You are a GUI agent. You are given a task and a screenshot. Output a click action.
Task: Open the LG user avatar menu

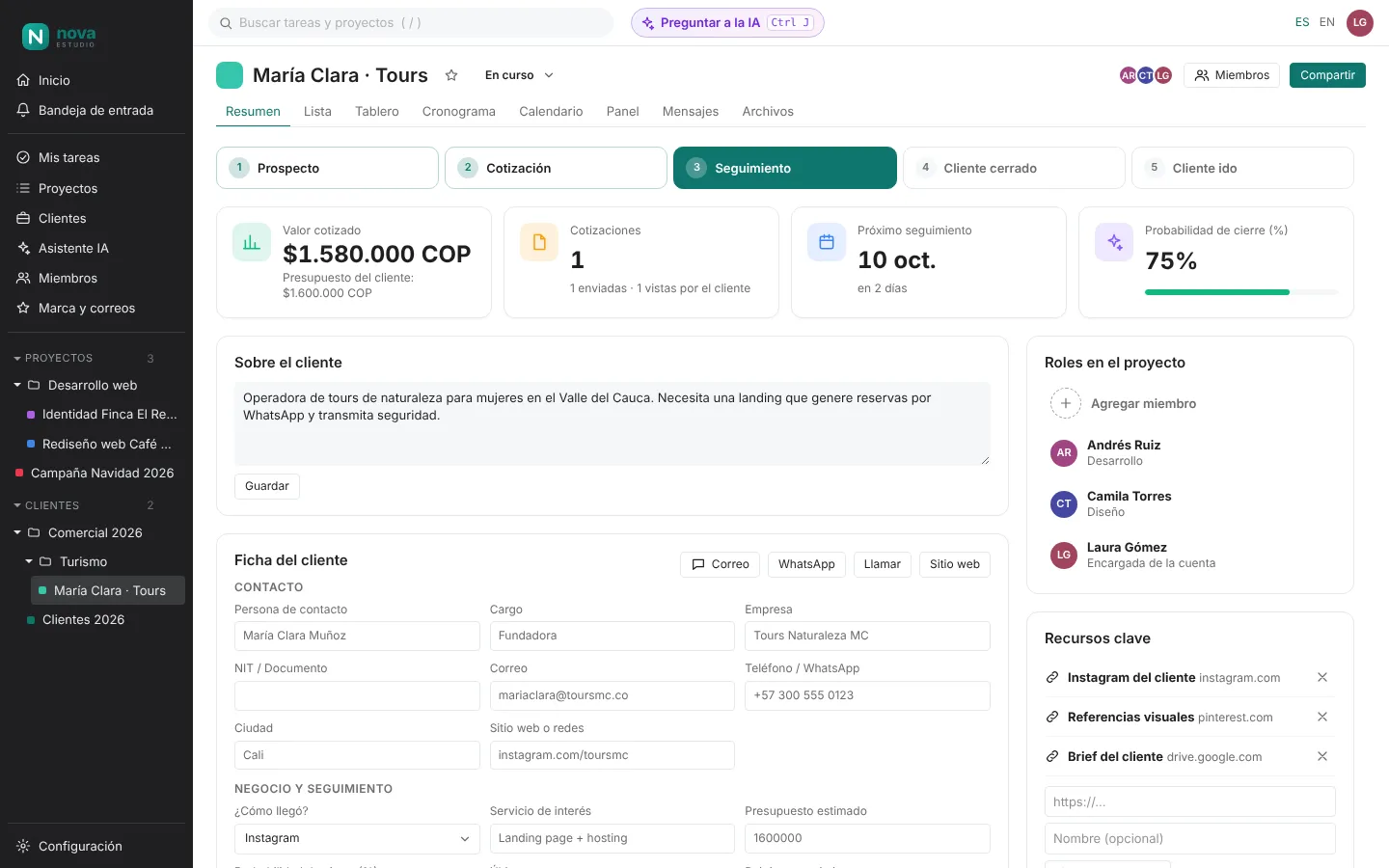click(x=1360, y=23)
